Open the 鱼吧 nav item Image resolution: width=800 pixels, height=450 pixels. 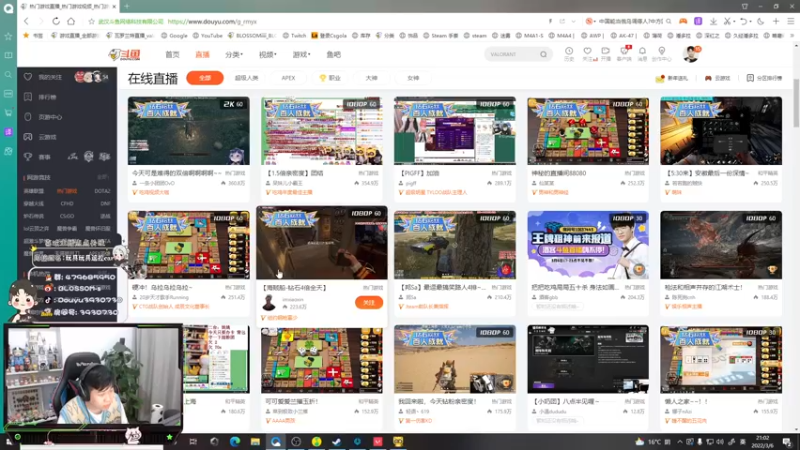(x=334, y=54)
